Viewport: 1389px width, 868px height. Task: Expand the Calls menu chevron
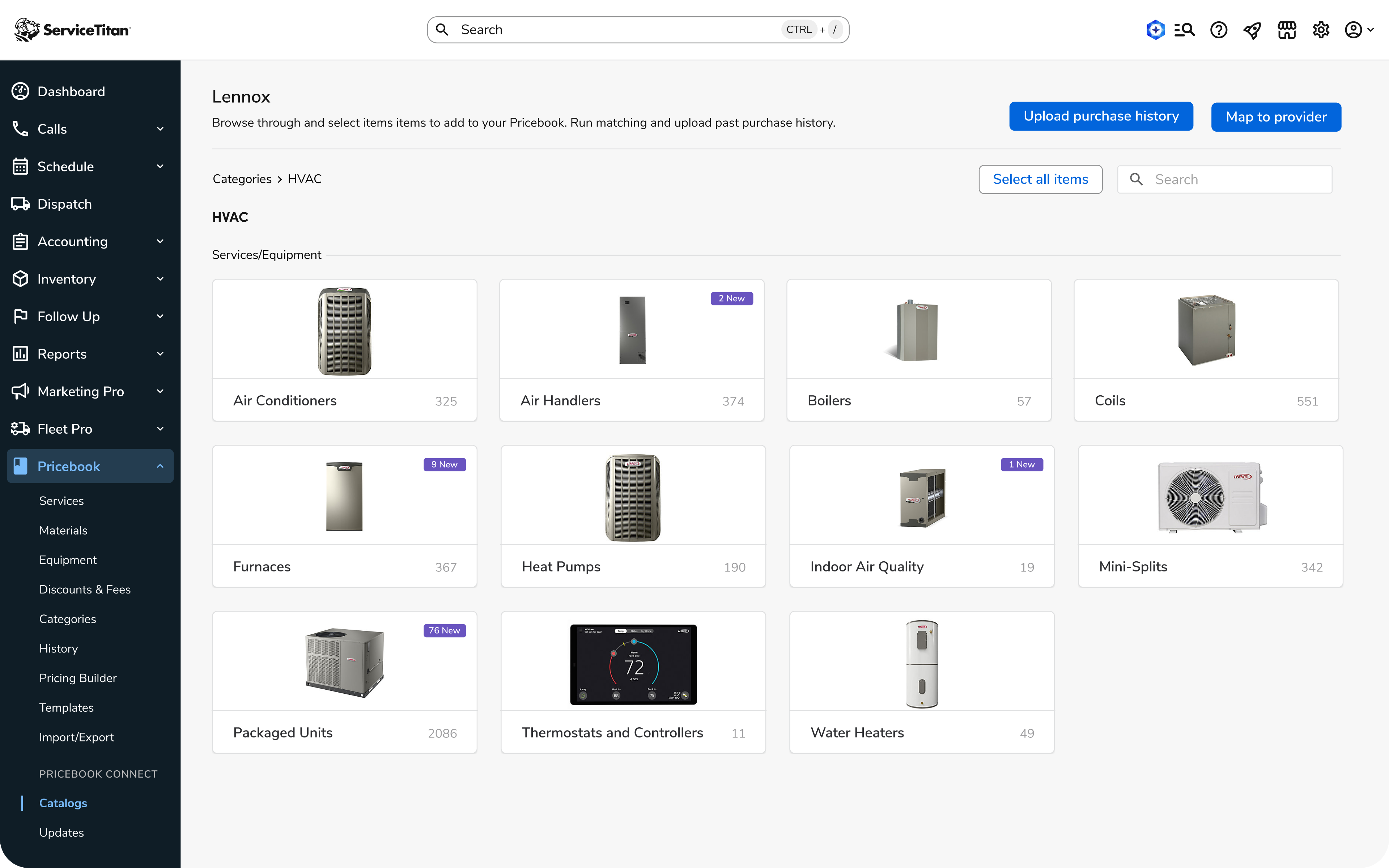point(160,129)
